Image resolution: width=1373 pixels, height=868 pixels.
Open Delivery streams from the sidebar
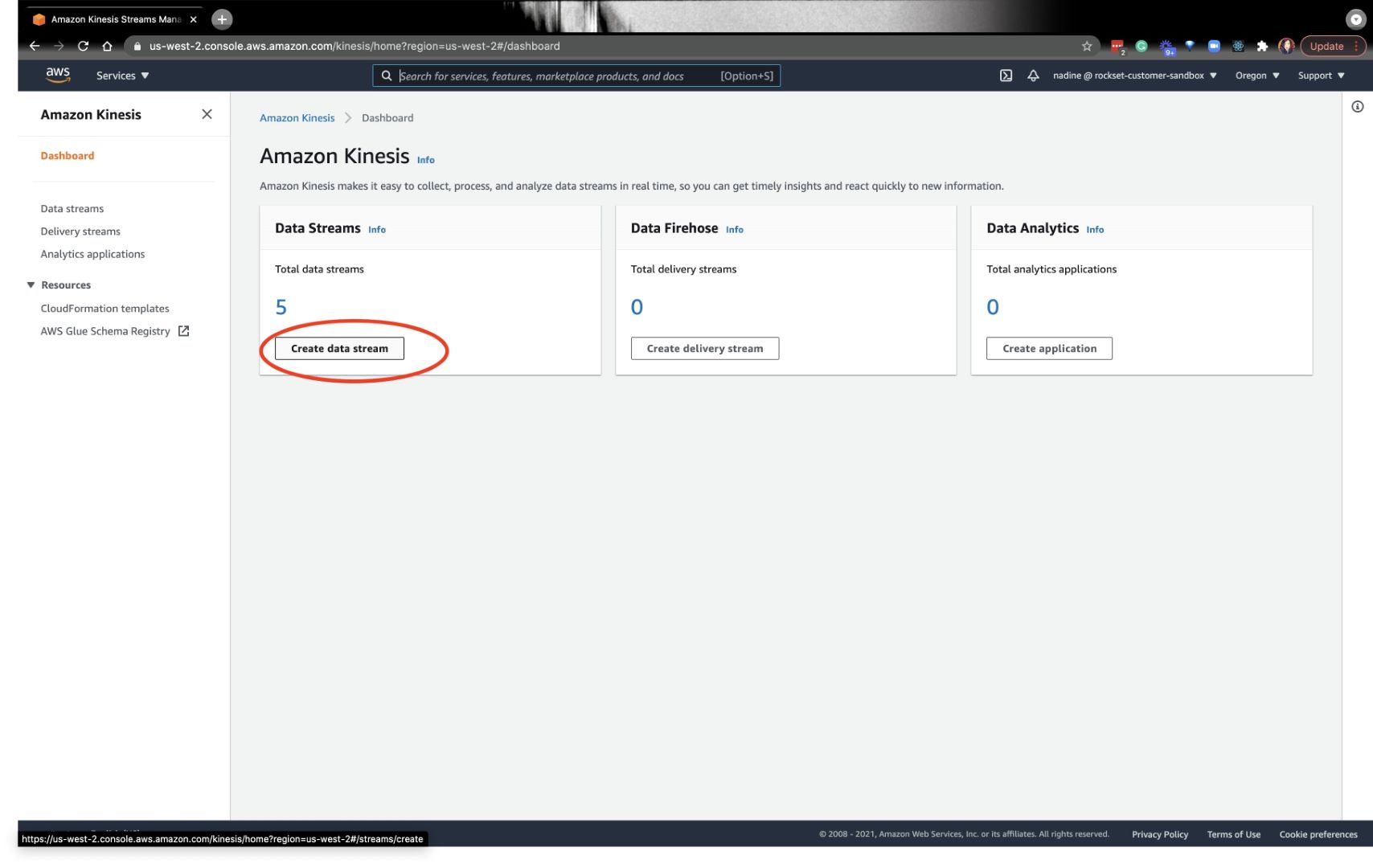click(x=80, y=231)
